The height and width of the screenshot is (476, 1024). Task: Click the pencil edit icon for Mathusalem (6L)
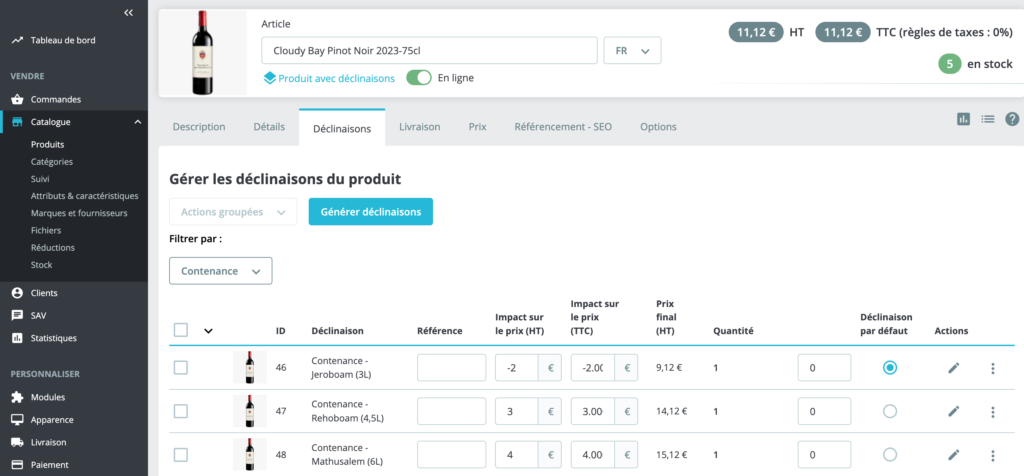click(x=953, y=454)
